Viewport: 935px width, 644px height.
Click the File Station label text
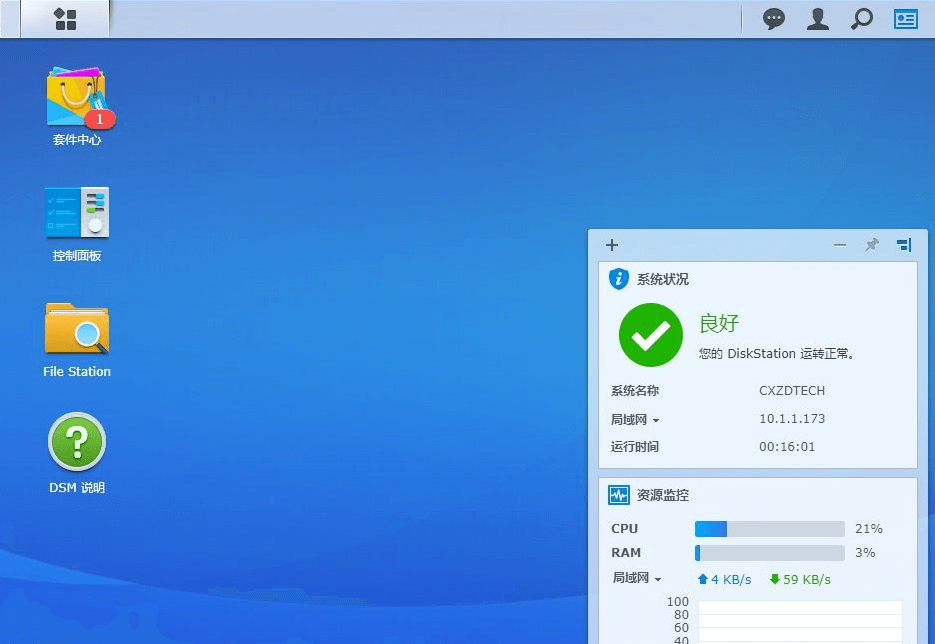click(x=77, y=371)
